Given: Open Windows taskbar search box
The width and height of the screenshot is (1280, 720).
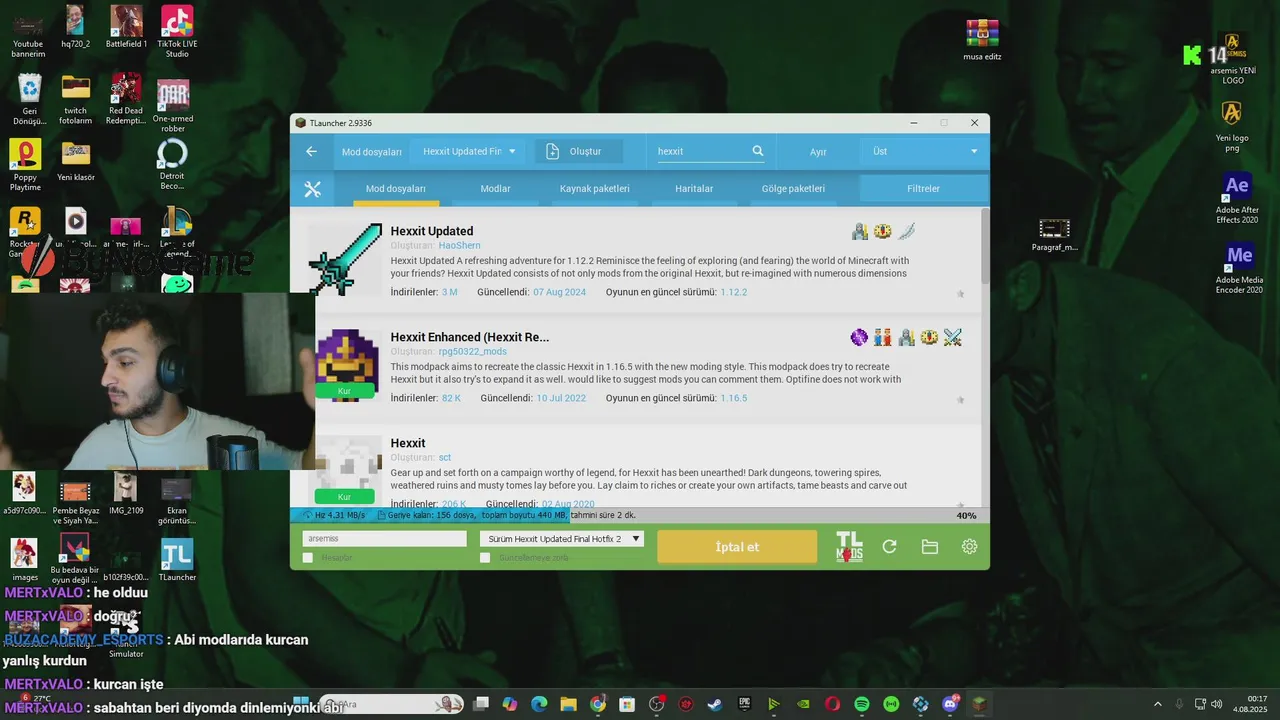Looking at the screenshot, I should (x=390, y=704).
